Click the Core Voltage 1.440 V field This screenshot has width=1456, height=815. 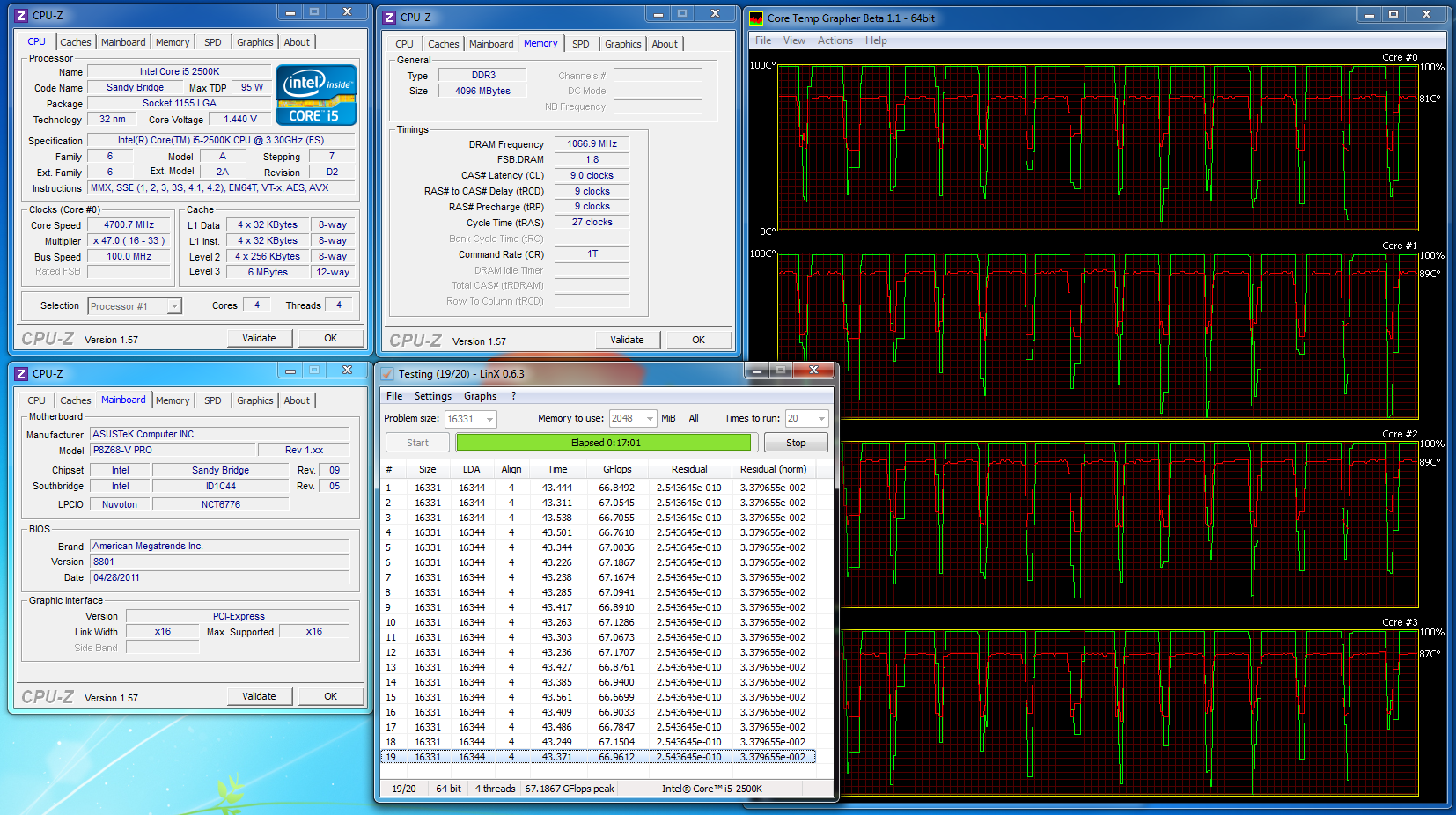coord(240,119)
